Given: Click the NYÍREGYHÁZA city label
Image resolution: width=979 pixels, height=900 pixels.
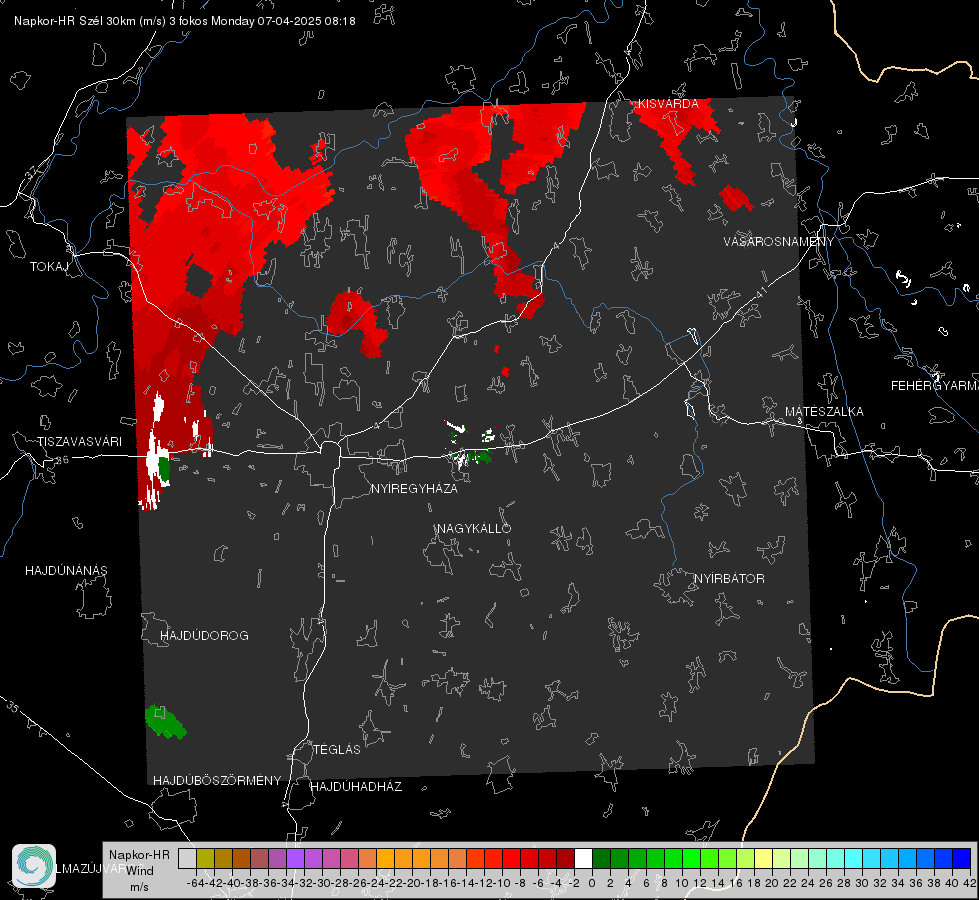Looking at the screenshot, I should click(414, 488).
